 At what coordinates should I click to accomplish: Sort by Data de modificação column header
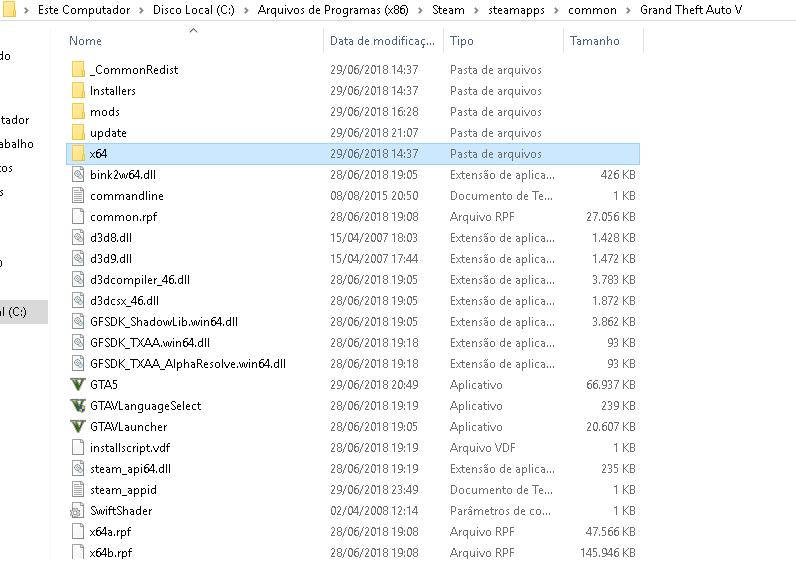(x=382, y=41)
